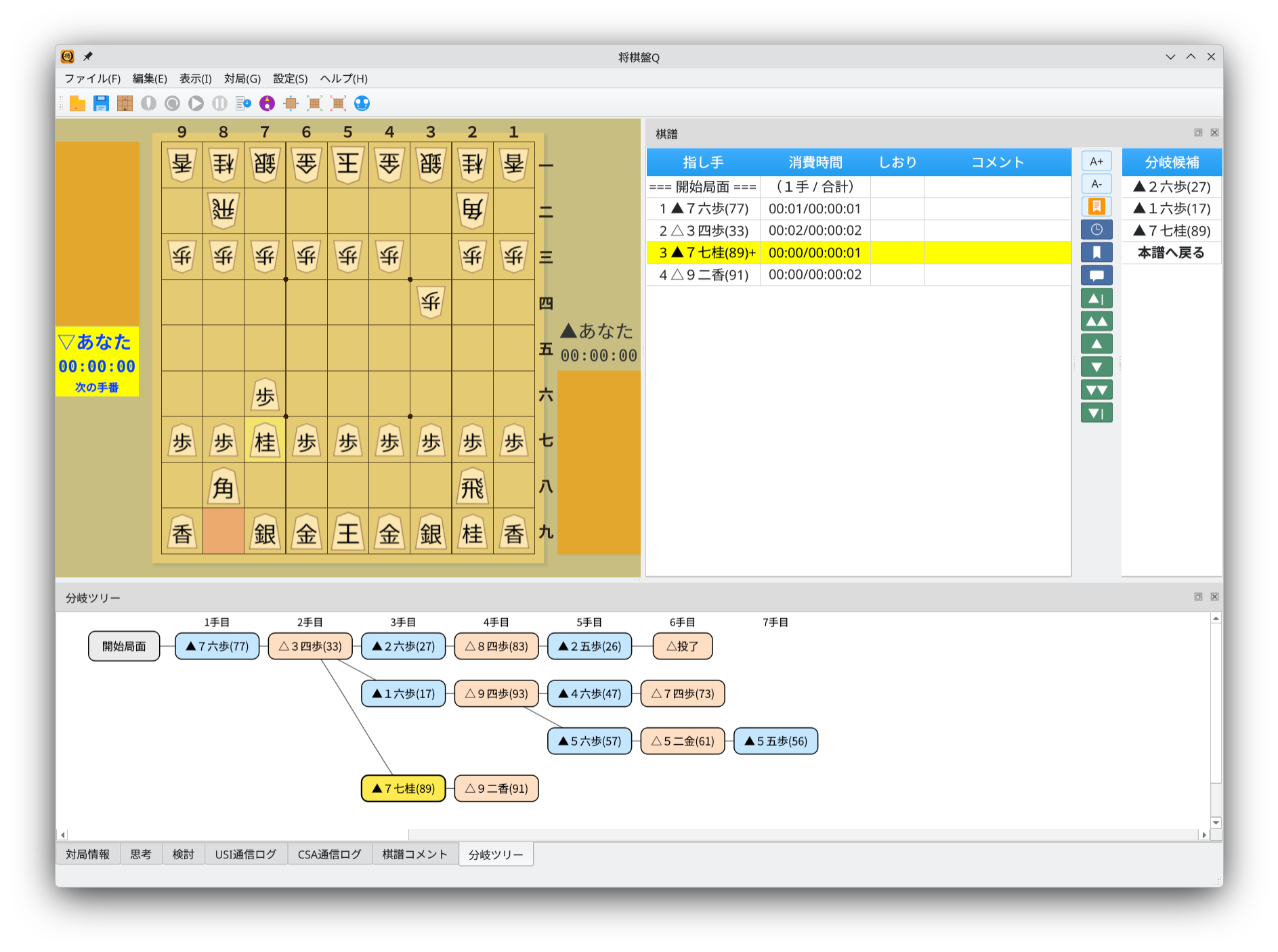Open the ファイル(F) menu
The height and width of the screenshot is (952, 1278).
[x=92, y=79]
